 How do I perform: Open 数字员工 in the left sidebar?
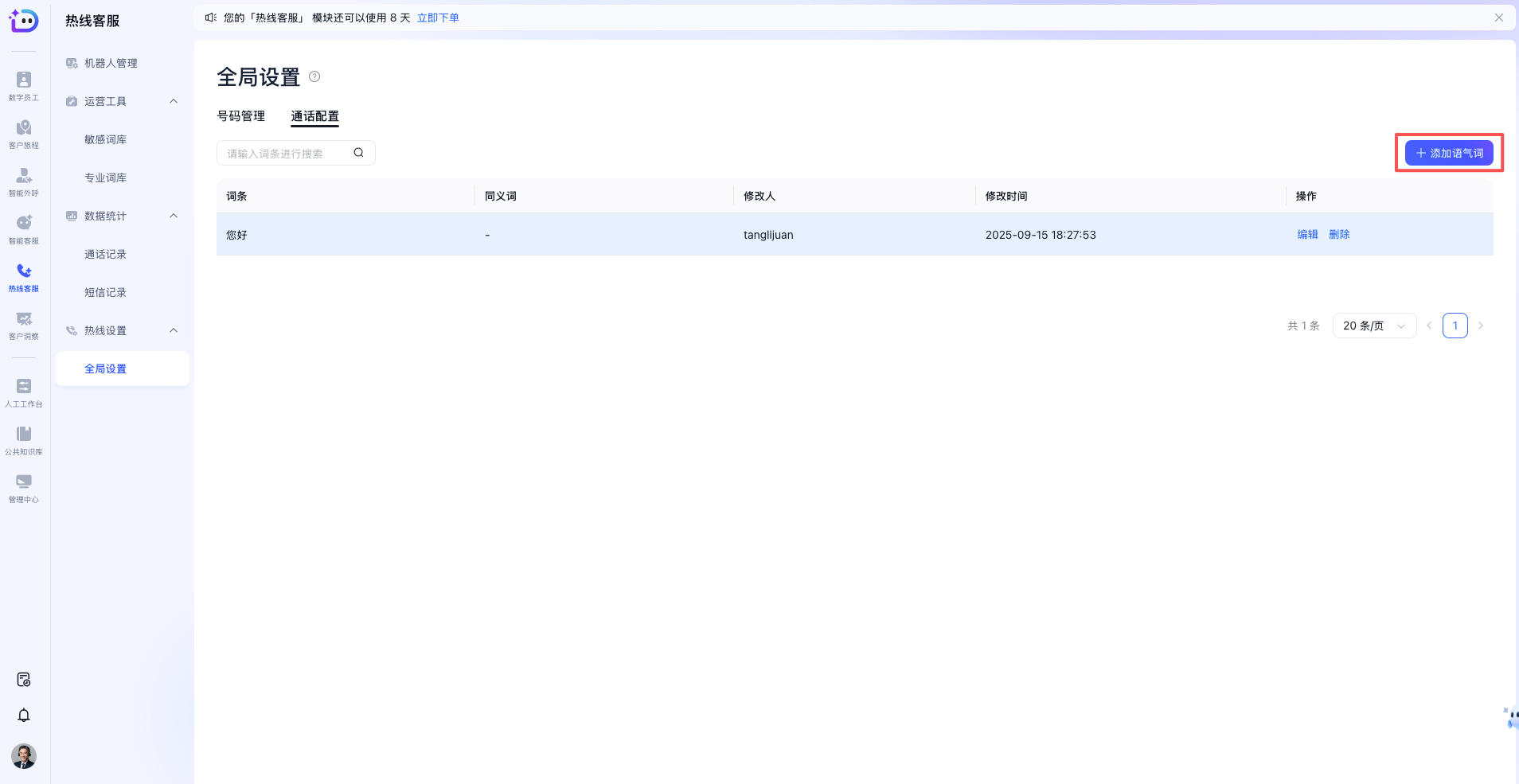tap(24, 86)
